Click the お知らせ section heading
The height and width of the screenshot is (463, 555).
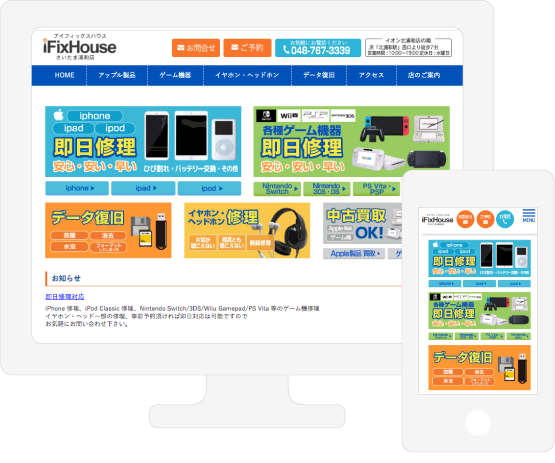pyautogui.click(x=66, y=278)
